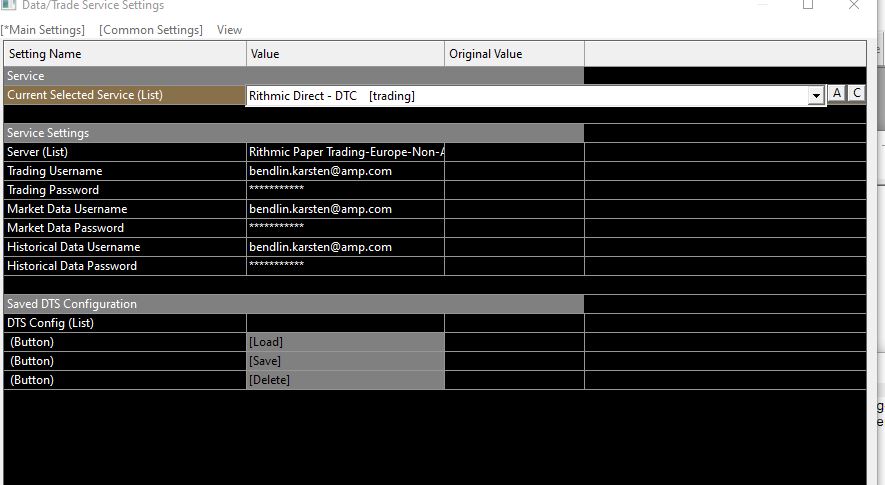Edit the Market Data Password value

[345, 228]
